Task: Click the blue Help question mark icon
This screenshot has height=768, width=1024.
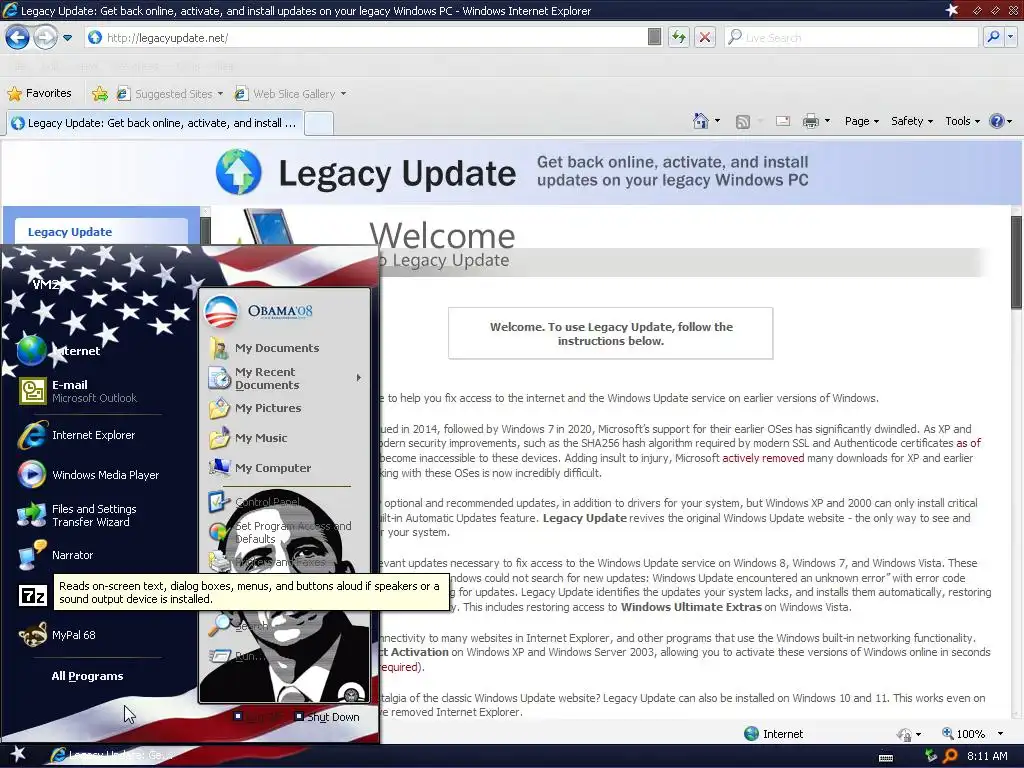Action: point(997,121)
